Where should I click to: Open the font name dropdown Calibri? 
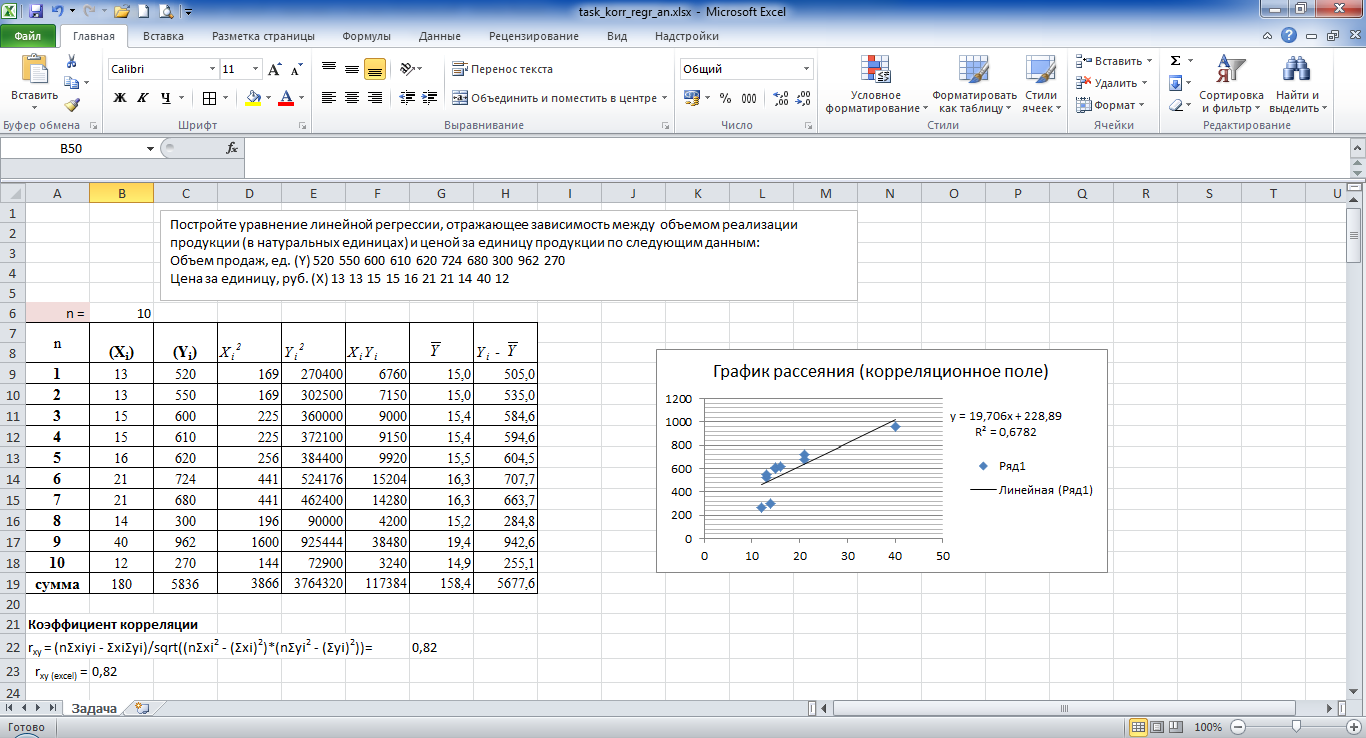click(212, 70)
